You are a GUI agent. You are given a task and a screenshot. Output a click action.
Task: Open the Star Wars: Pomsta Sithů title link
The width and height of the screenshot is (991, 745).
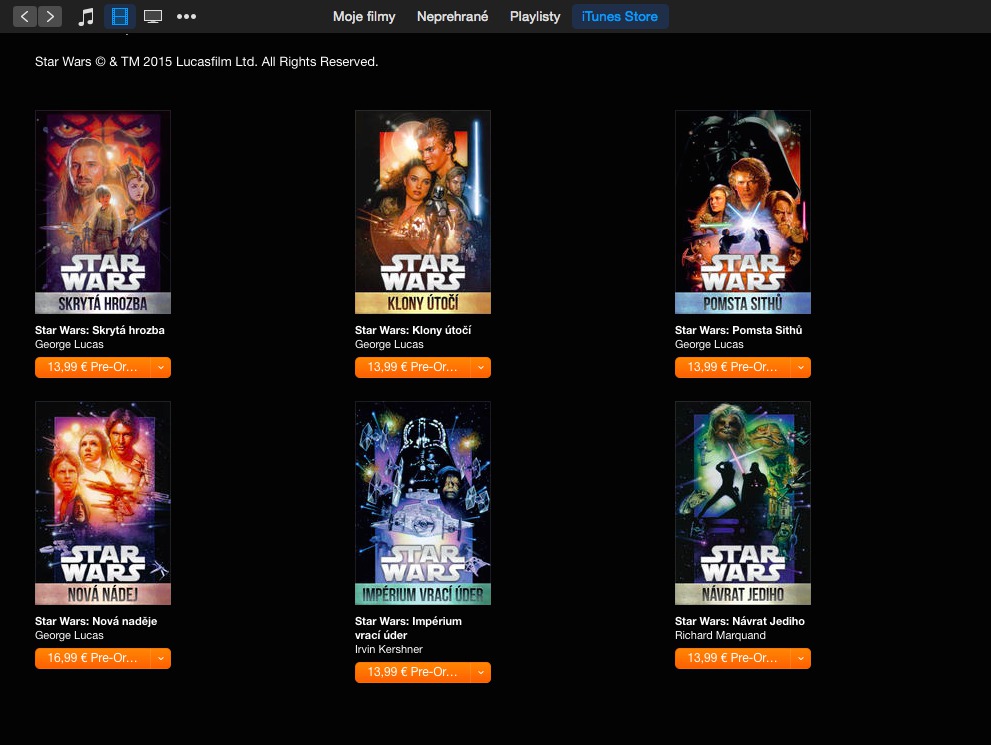click(739, 330)
